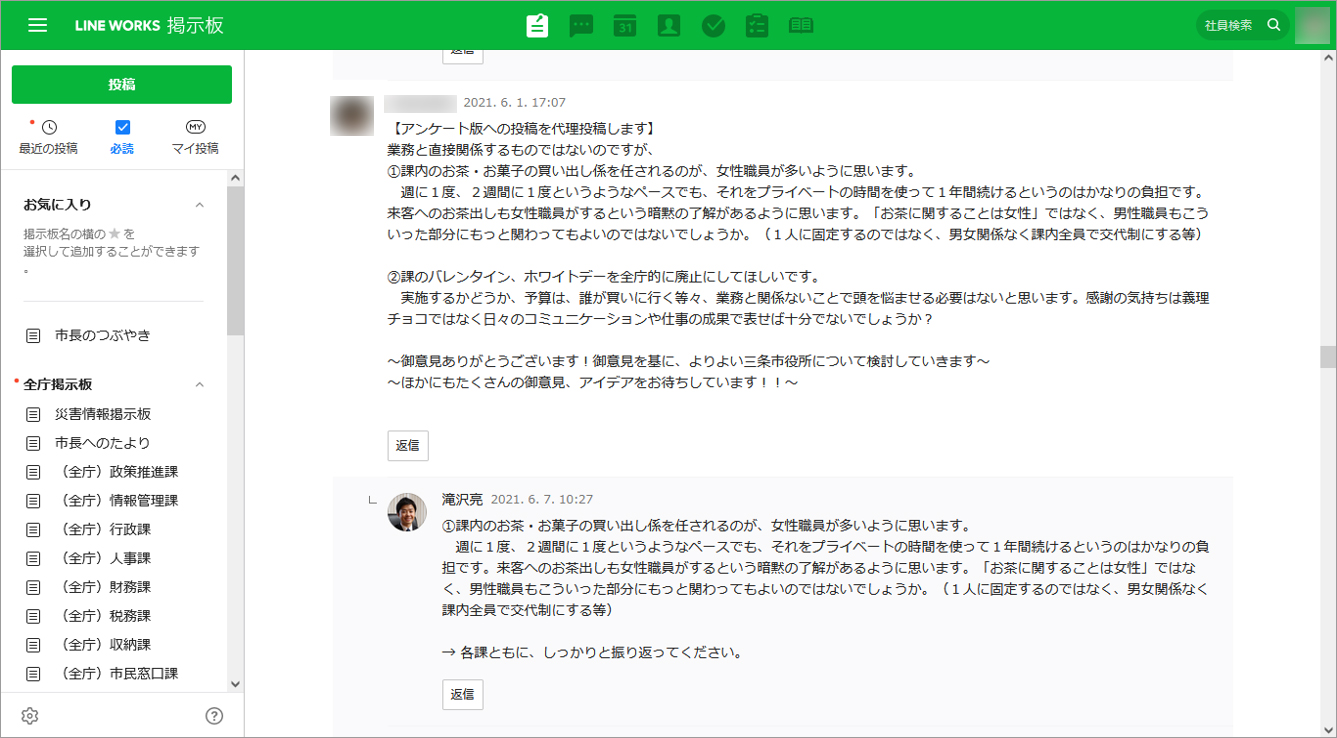Collapse the お気に入り section
The image size is (1337, 738).
point(199,205)
